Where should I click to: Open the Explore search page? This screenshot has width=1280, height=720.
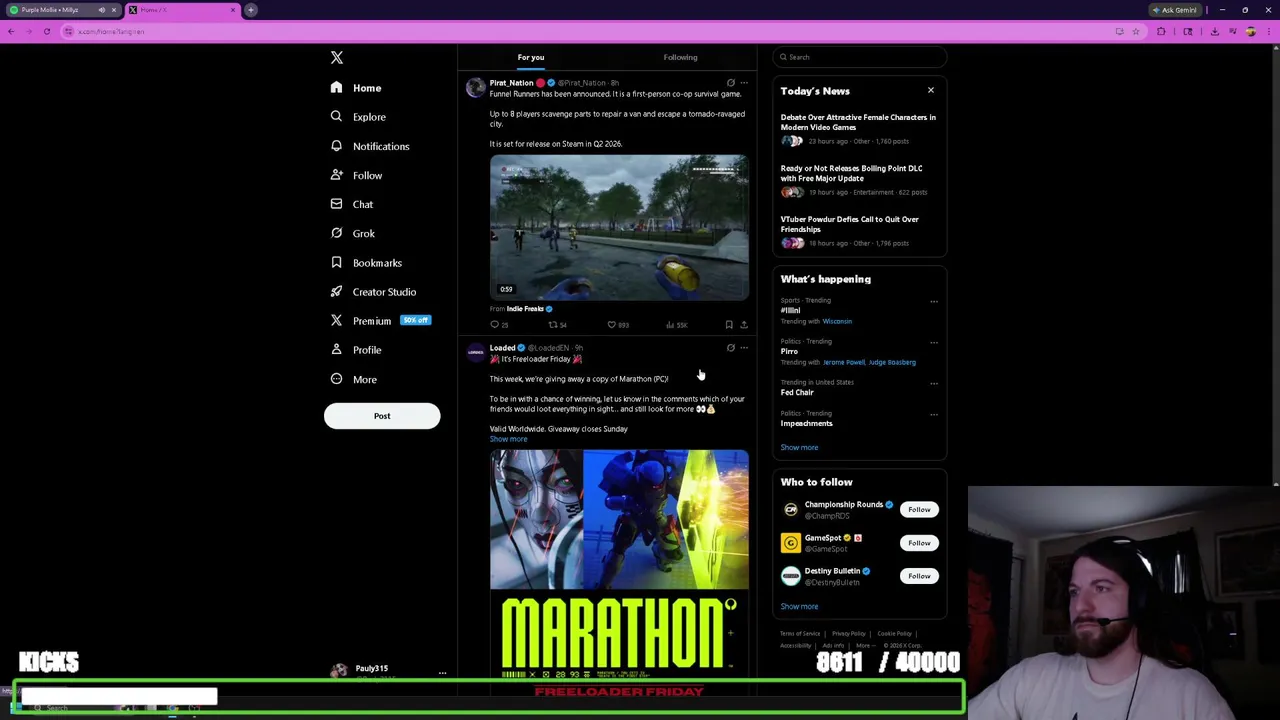tap(358, 117)
